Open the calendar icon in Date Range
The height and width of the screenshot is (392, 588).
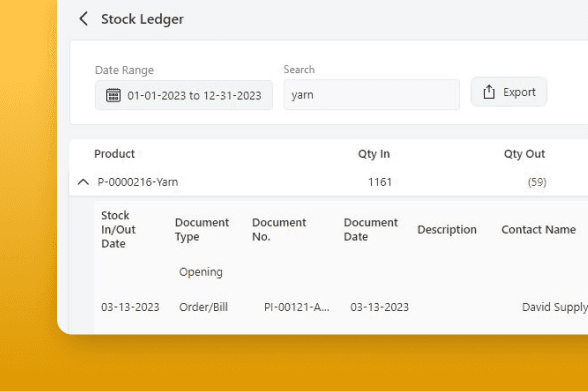pyautogui.click(x=113, y=95)
